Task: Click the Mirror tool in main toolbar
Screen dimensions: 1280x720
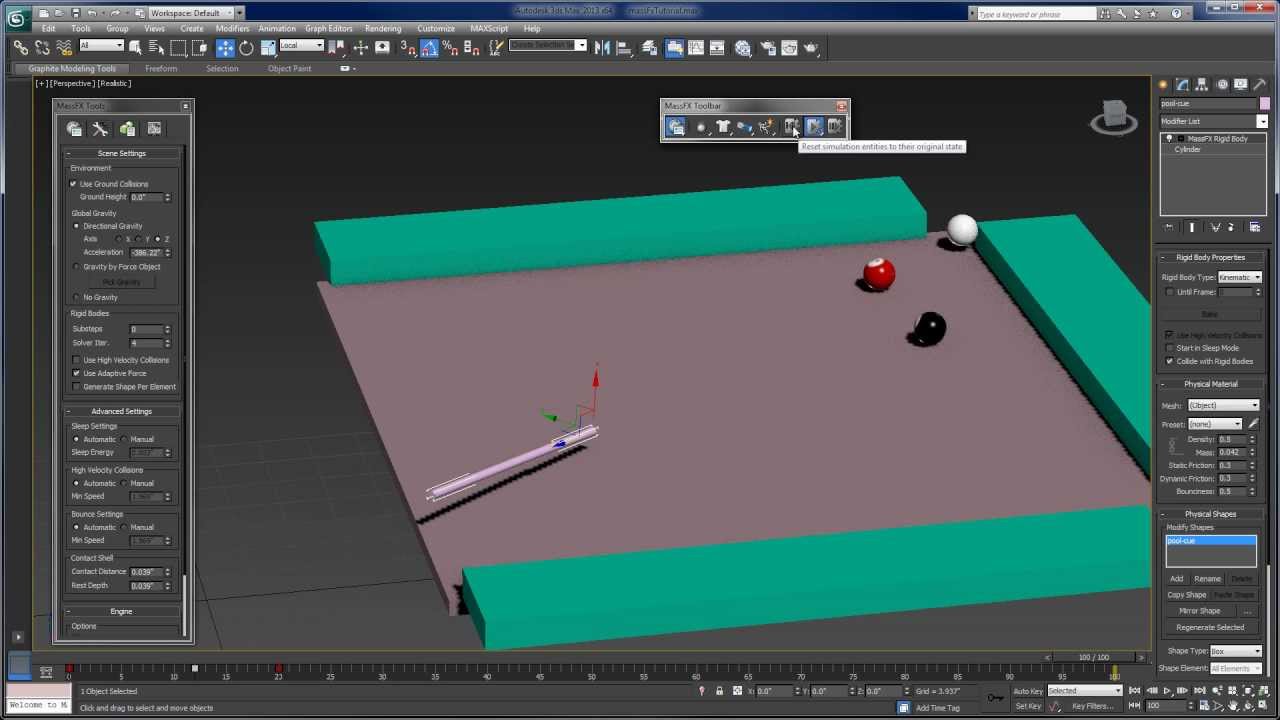Action: pyautogui.click(x=602, y=47)
